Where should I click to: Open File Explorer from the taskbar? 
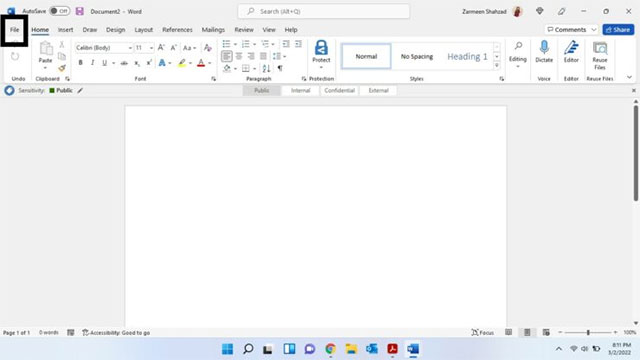click(x=351, y=349)
